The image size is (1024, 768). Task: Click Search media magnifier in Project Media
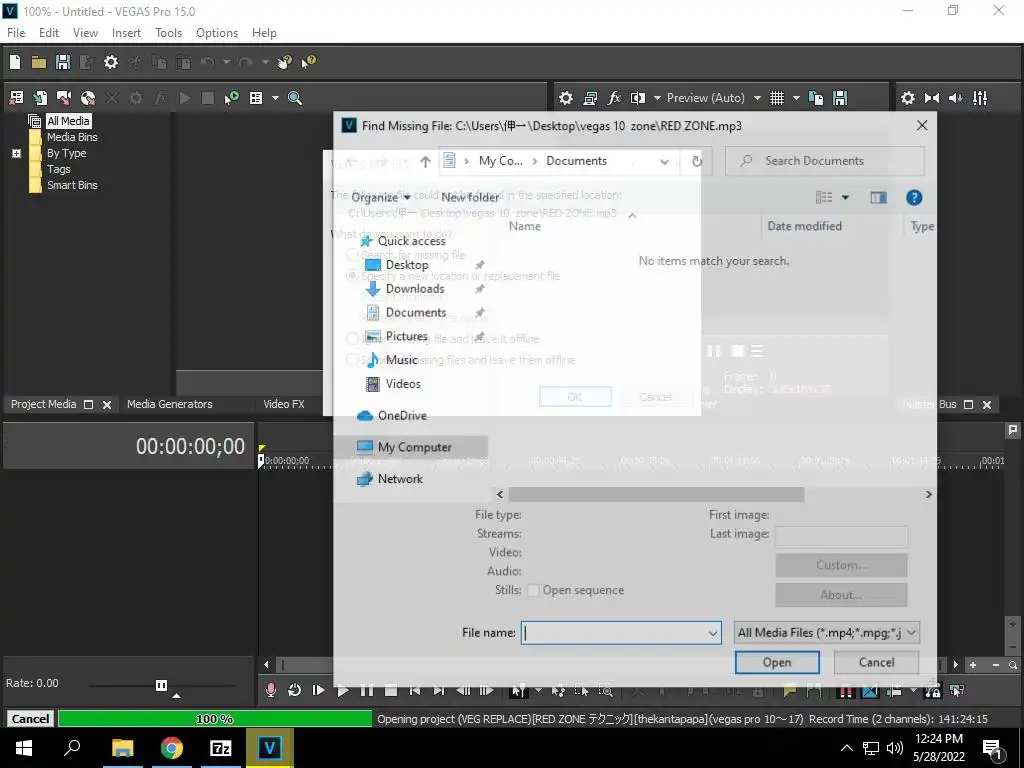[295, 98]
